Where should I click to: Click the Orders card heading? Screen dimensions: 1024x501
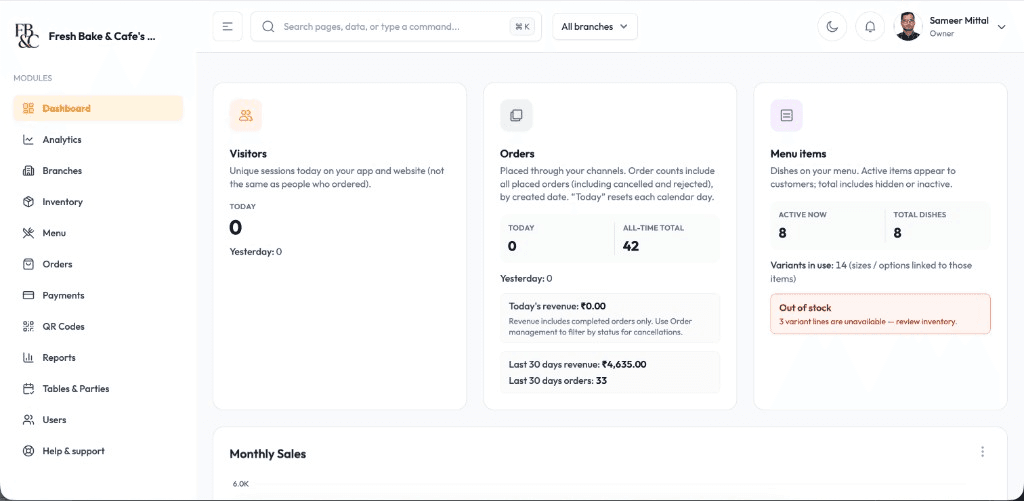517,154
